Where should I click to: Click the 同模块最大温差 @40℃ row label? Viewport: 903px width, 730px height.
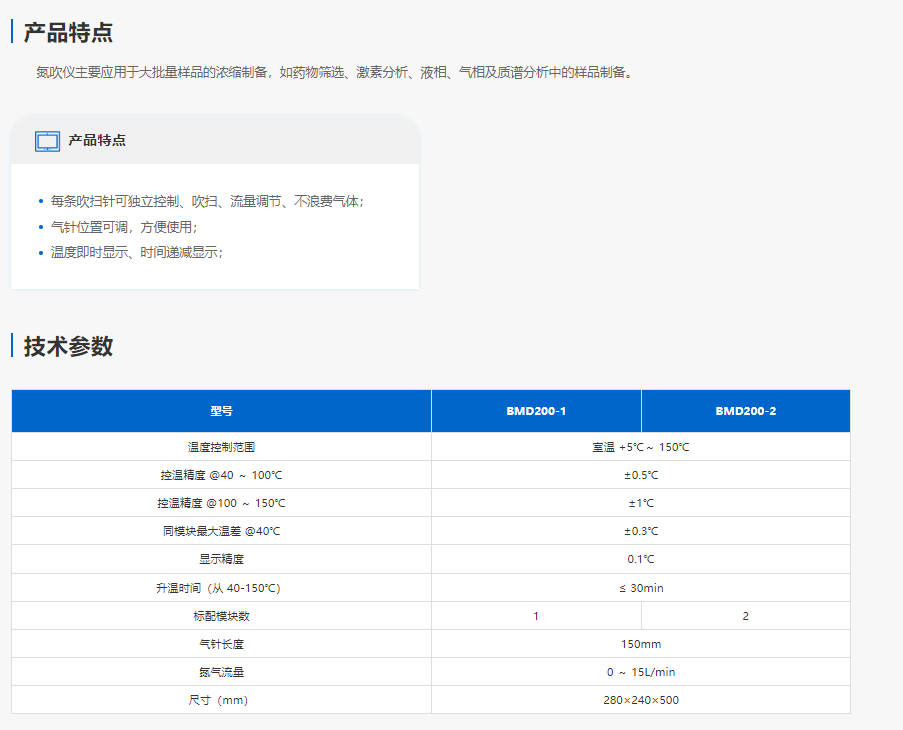(221, 531)
